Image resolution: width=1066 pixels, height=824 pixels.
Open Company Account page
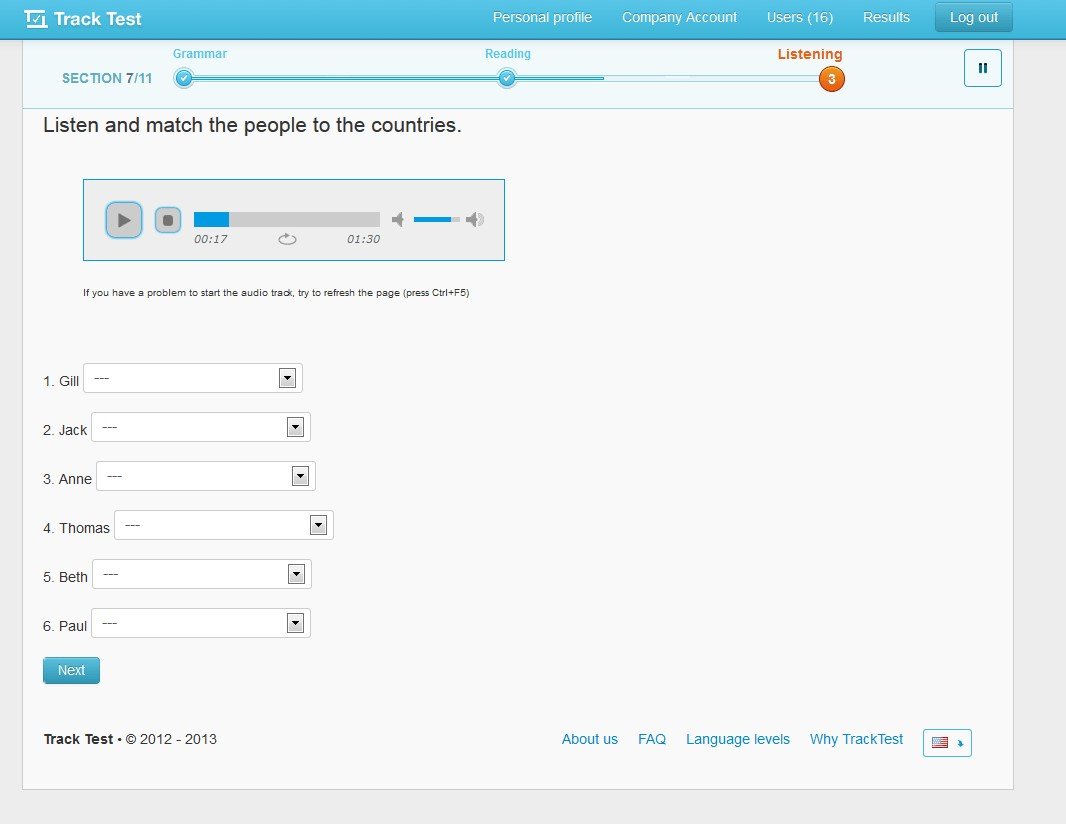pyautogui.click(x=679, y=18)
